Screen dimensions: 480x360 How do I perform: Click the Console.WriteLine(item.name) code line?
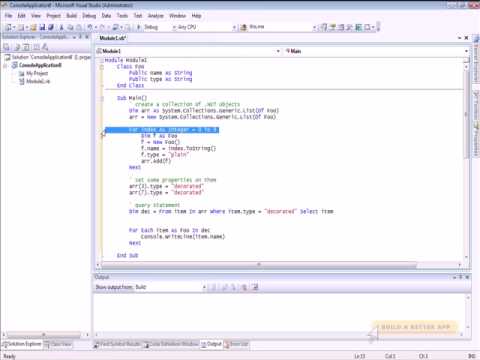[x=183, y=237]
